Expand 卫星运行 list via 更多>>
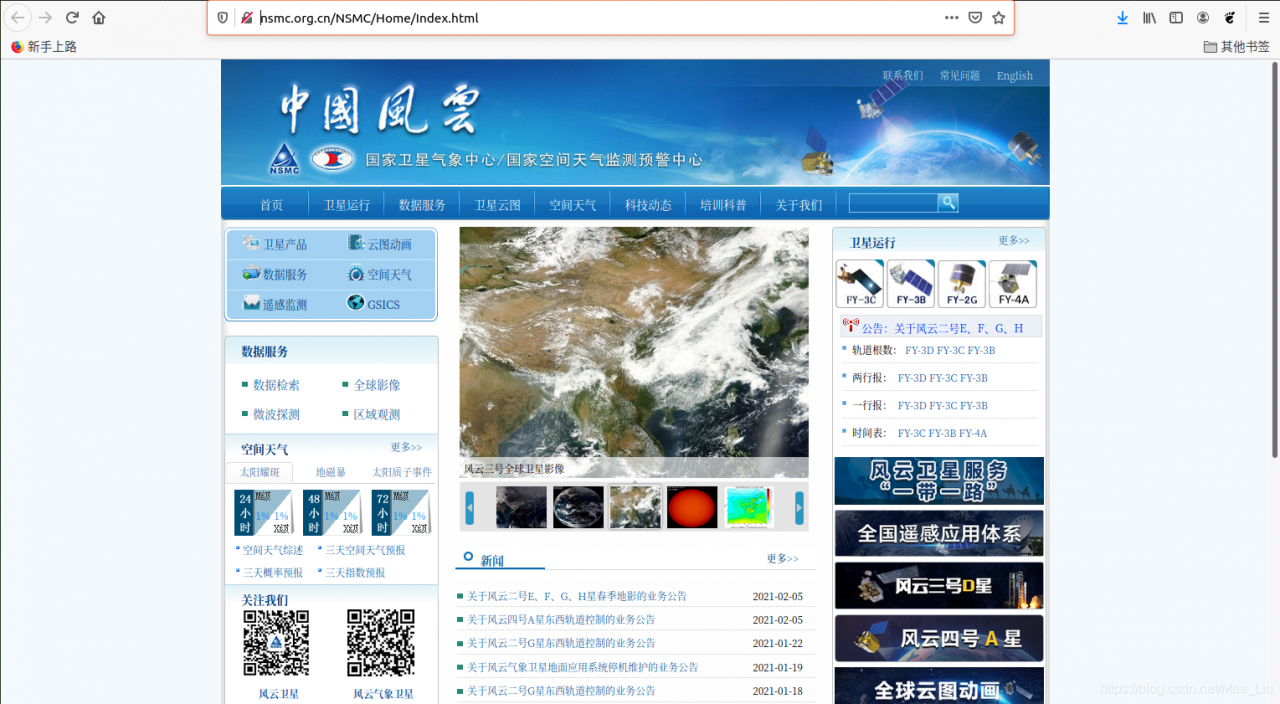This screenshot has height=704, width=1280. pos(1014,241)
